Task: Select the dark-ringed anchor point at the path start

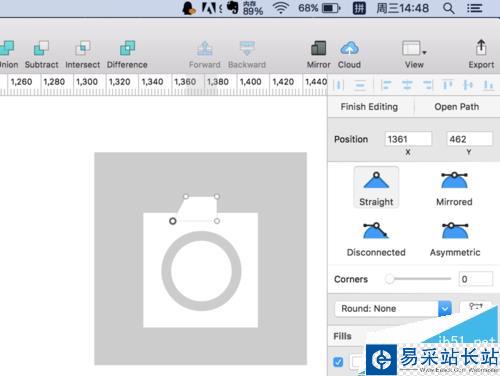Action: point(173,221)
